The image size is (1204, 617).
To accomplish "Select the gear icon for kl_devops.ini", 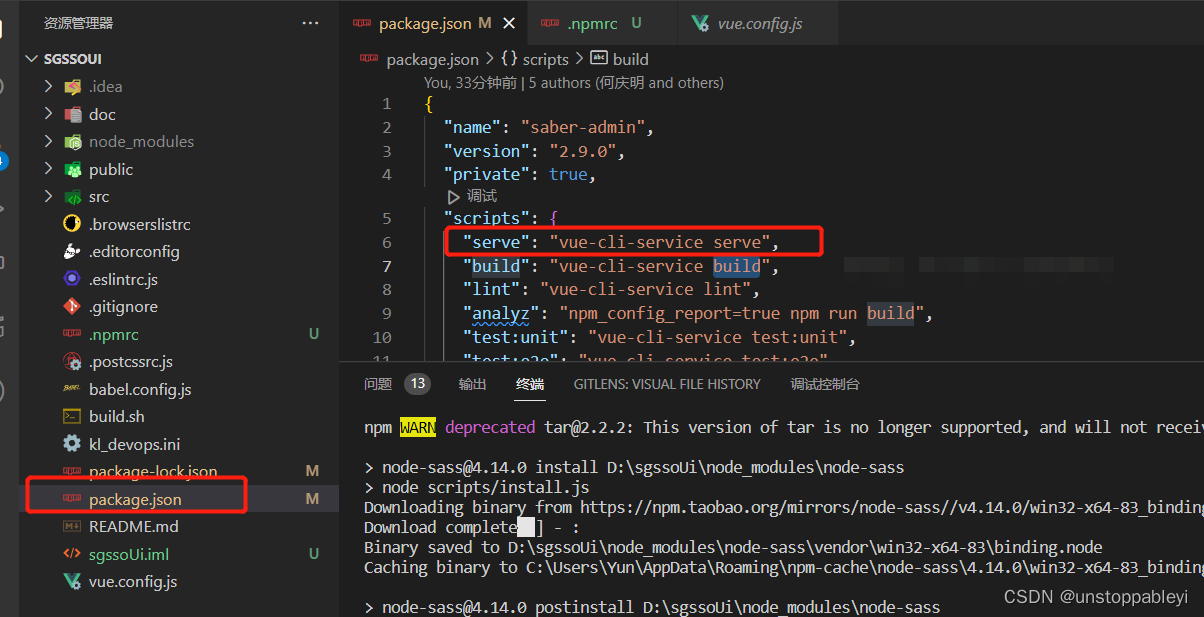I will [x=73, y=443].
